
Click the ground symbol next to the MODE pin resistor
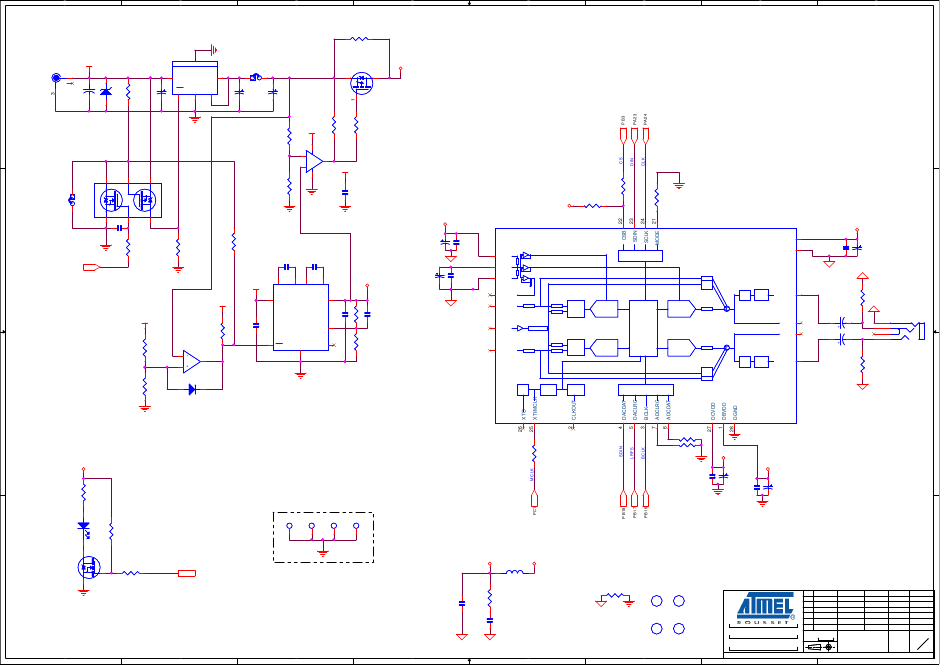click(x=679, y=185)
